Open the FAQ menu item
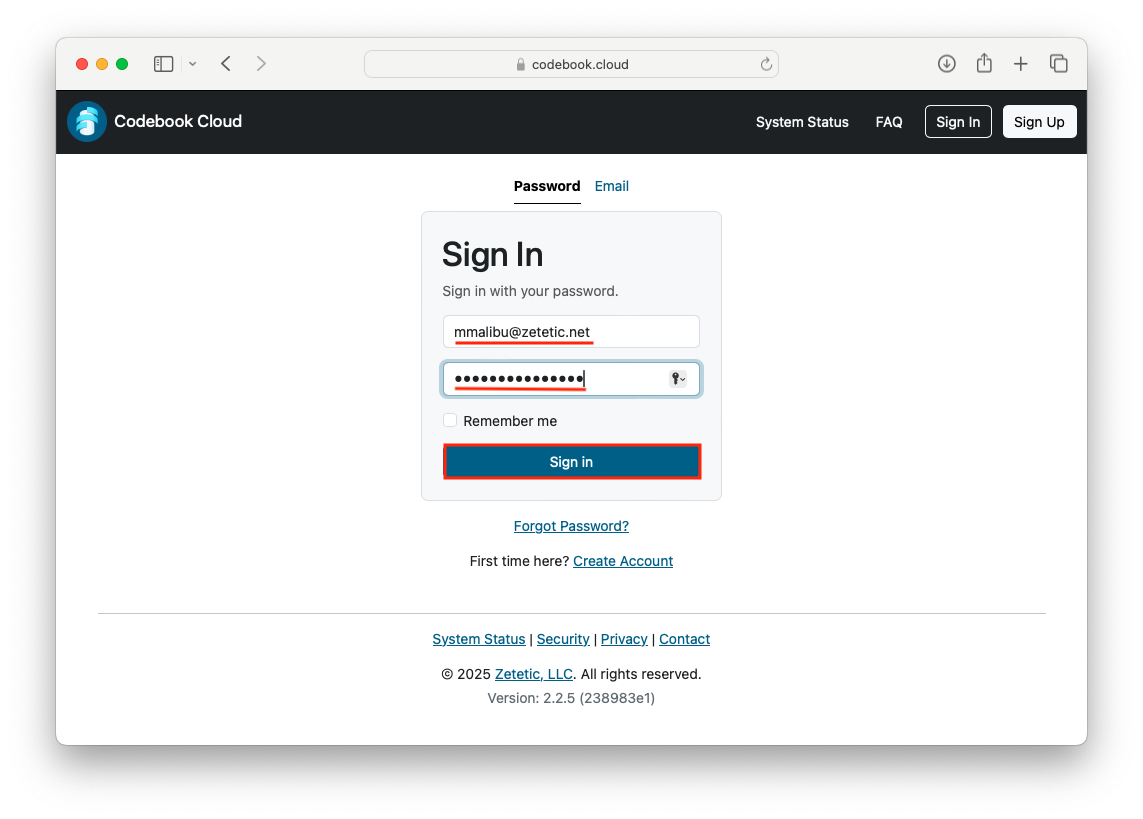The width and height of the screenshot is (1143, 819). (888, 122)
